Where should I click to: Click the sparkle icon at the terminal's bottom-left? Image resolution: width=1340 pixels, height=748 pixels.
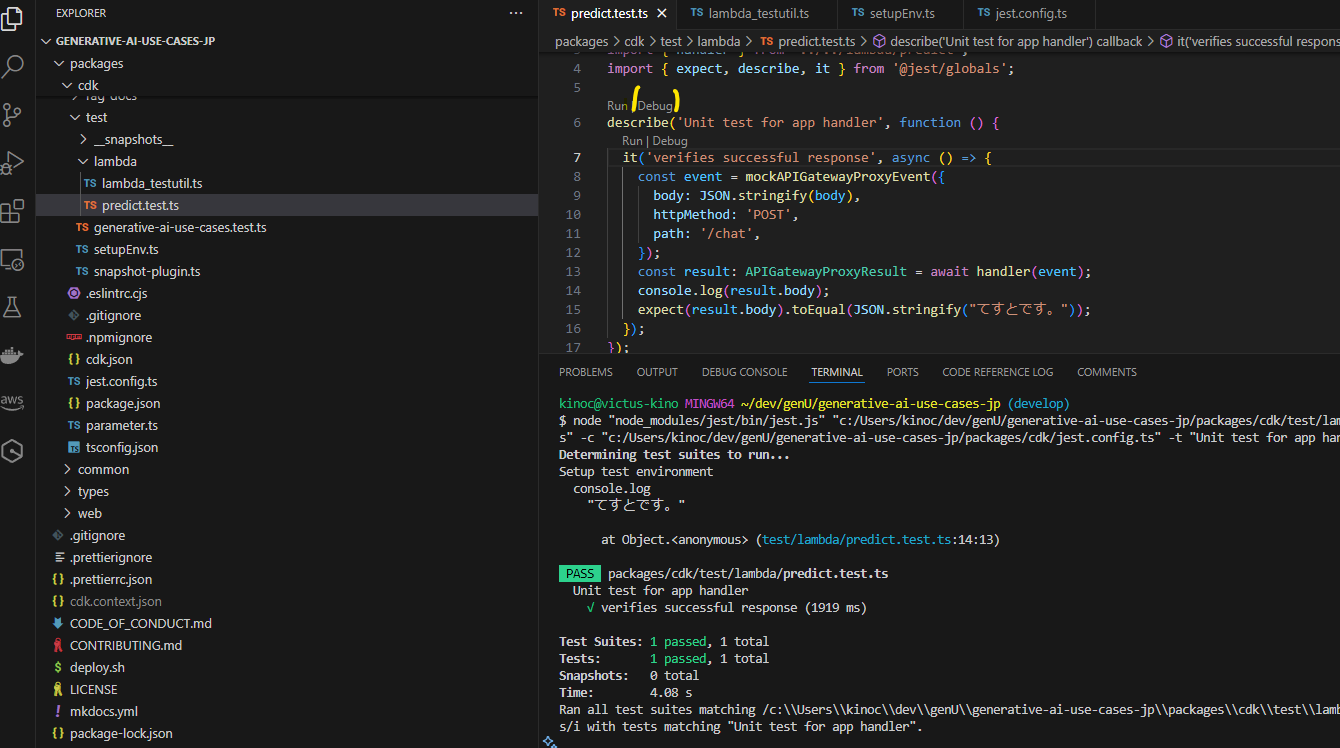(x=549, y=741)
